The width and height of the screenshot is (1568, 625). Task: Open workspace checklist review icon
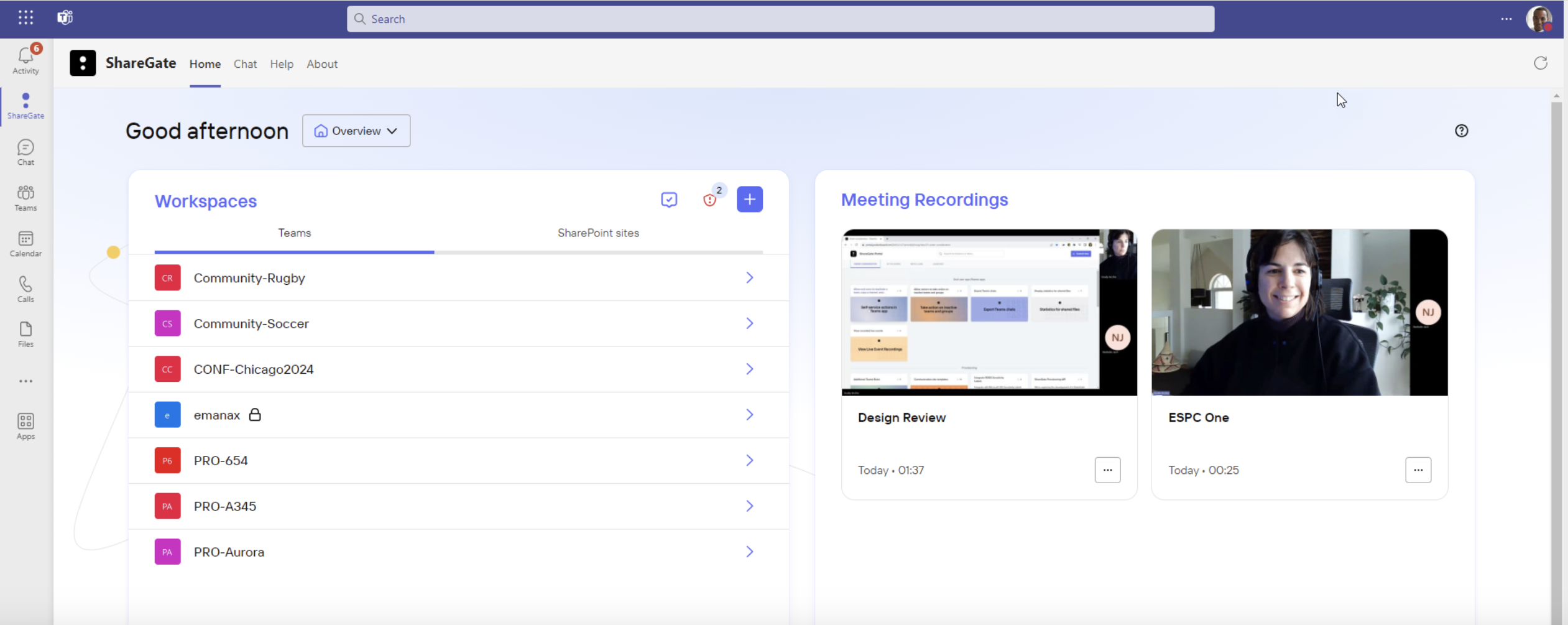[669, 200]
